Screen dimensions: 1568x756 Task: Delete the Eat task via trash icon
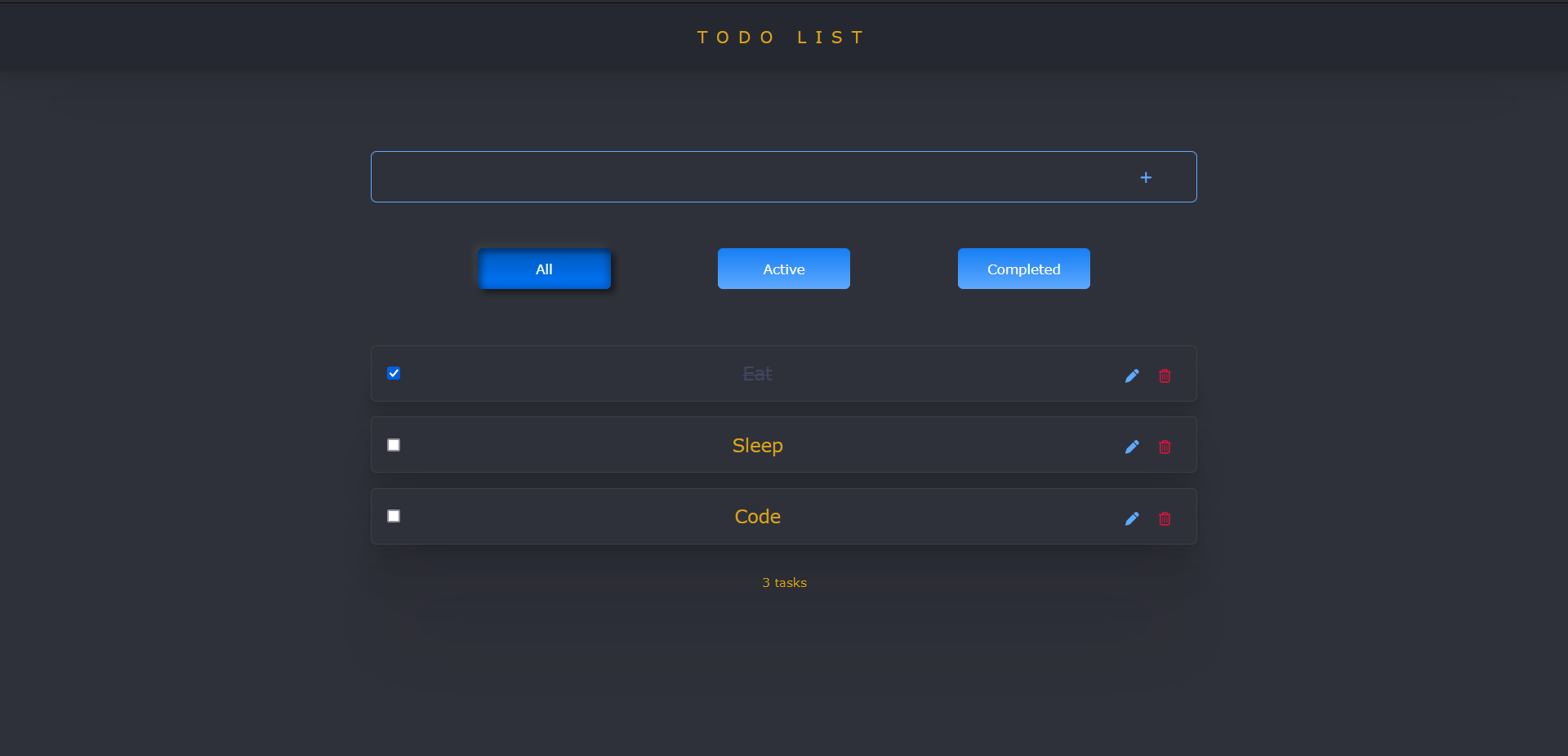[1165, 376]
